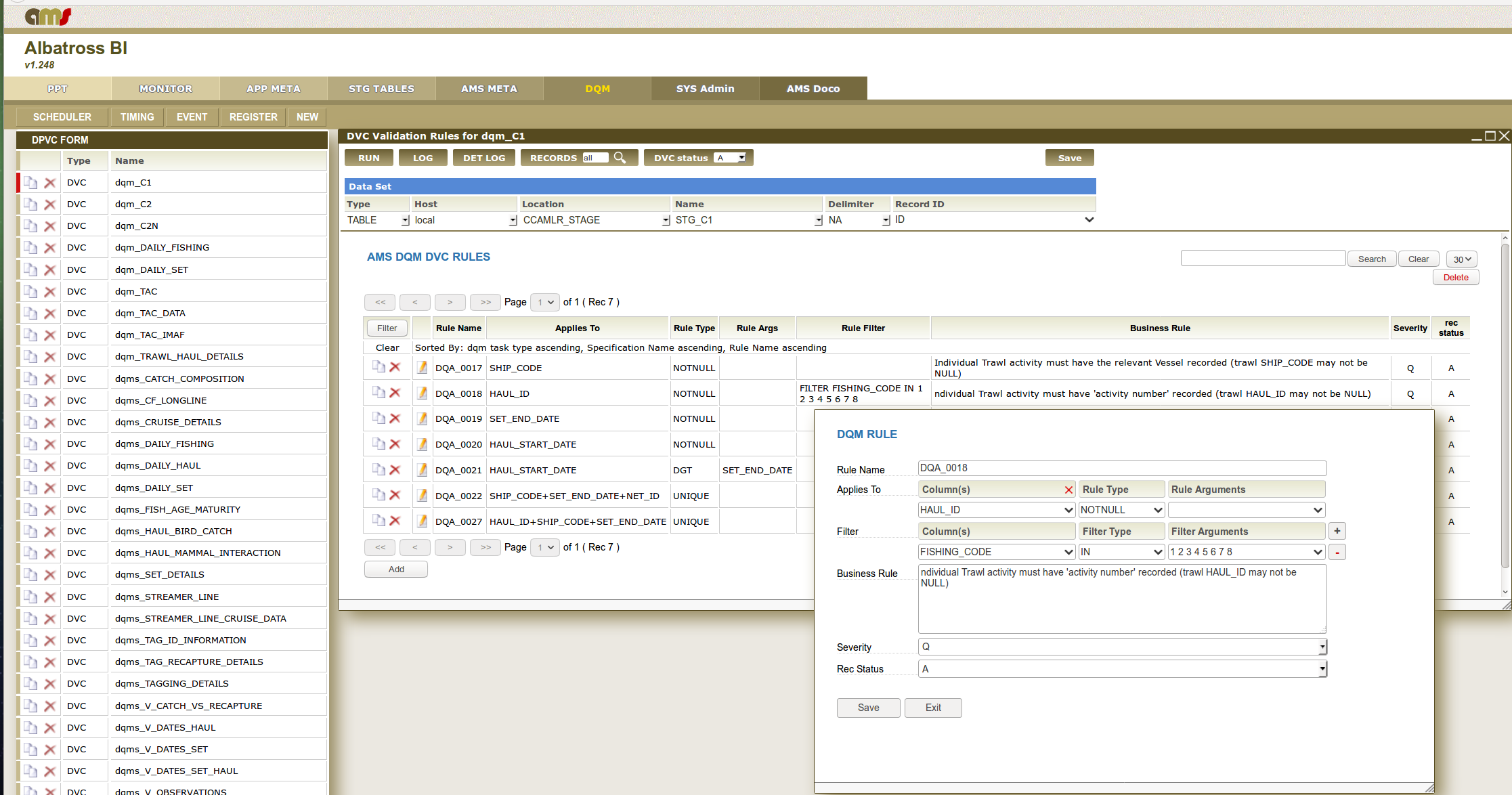Click the rules panel vertical scrollbar
Viewport: 1512px width, 795px height.
1505,406
